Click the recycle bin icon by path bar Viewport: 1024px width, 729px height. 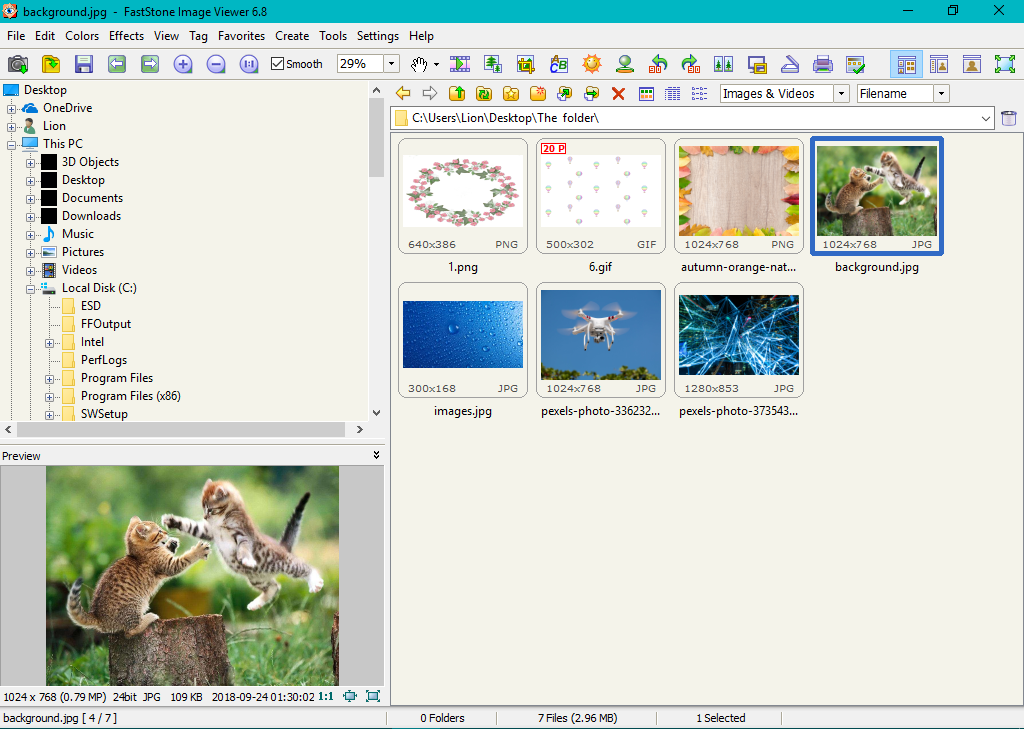click(x=1009, y=118)
